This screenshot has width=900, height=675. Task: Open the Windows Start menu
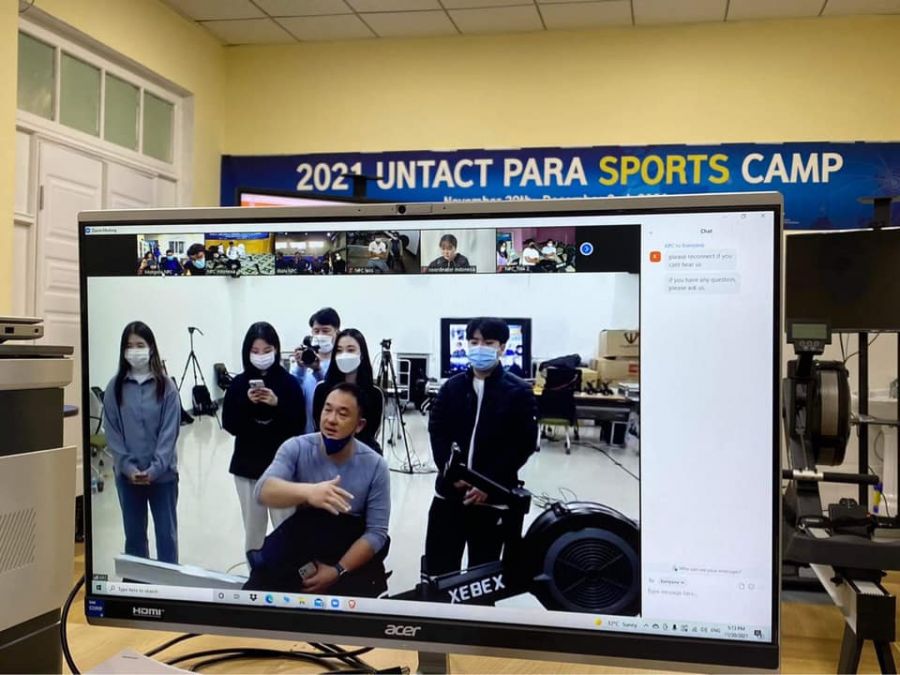pos(99,588)
